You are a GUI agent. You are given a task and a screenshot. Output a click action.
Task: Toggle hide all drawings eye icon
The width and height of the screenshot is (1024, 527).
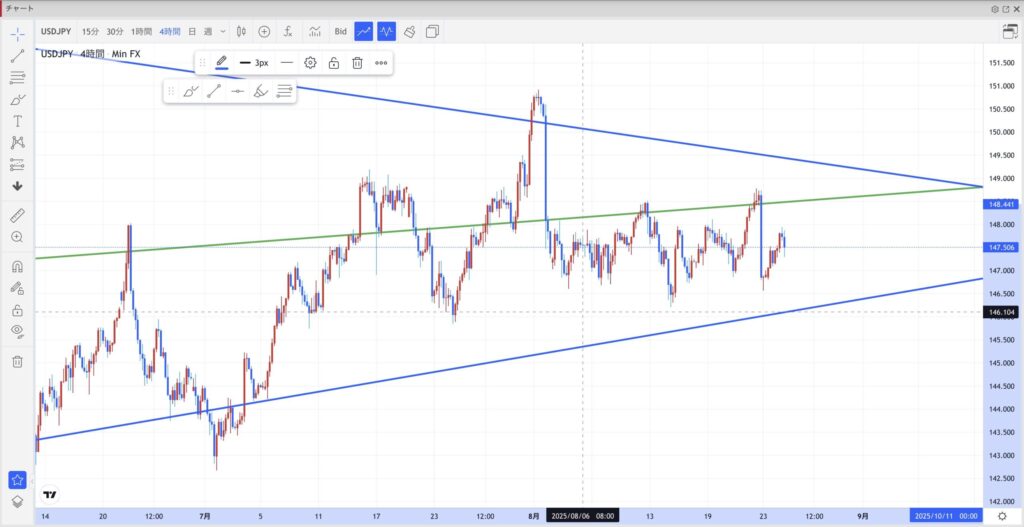click(x=18, y=332)
